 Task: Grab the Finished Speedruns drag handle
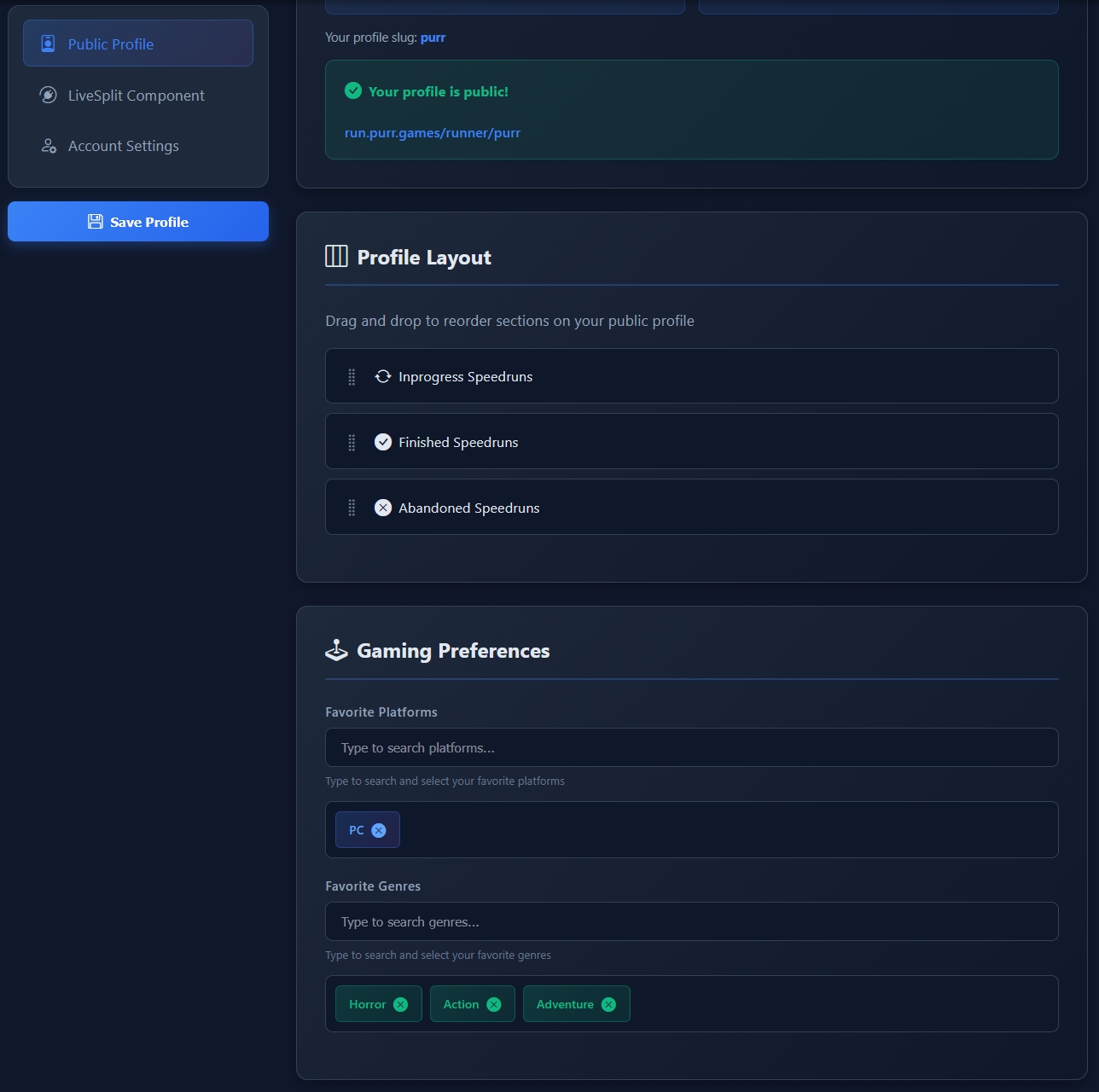(352, 443)
